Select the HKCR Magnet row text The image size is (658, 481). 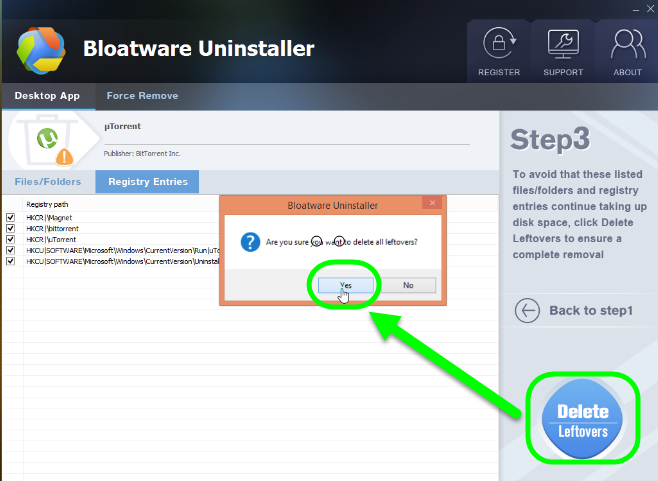[49, 218]
